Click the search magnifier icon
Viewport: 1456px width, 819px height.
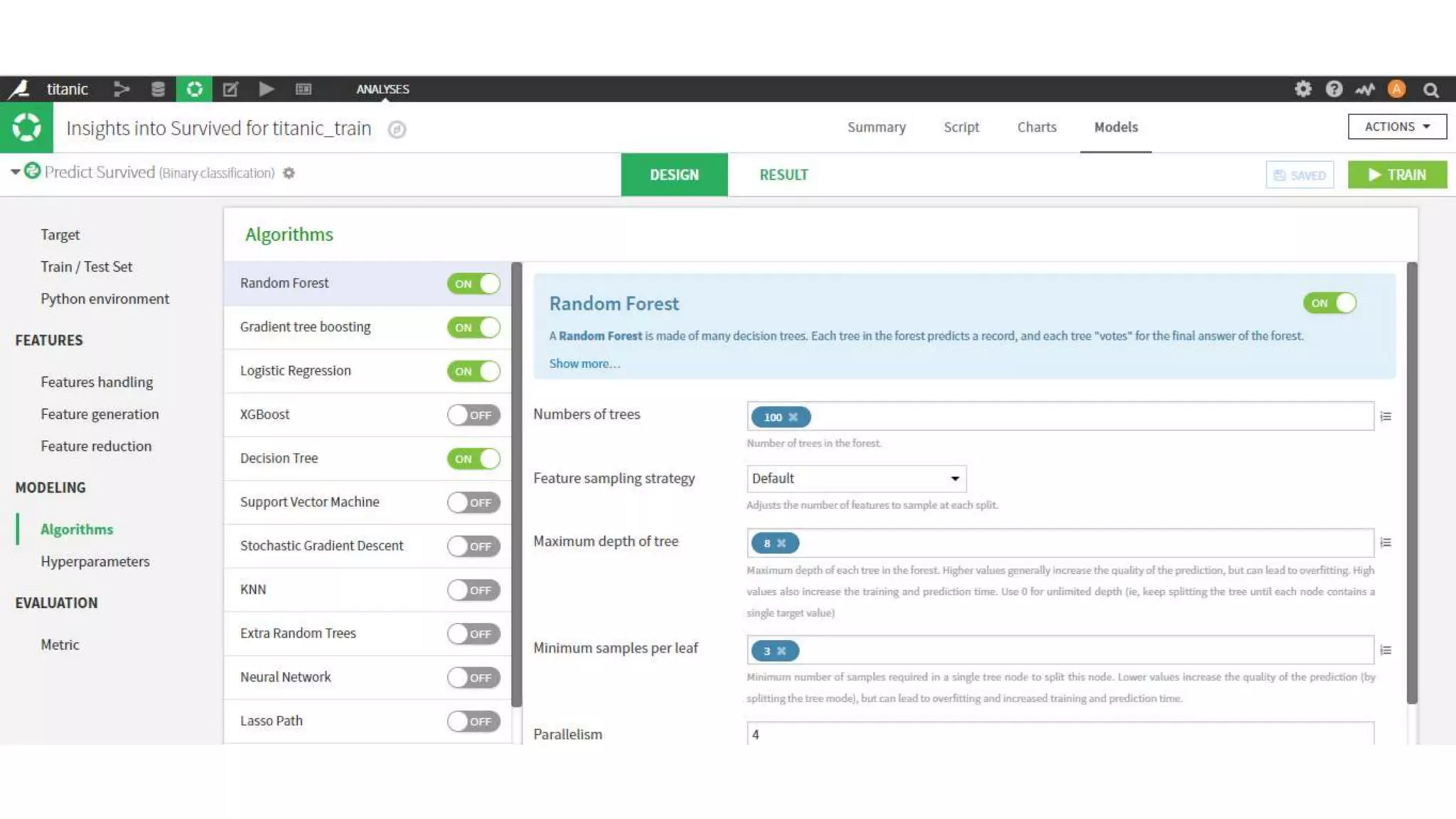pos(1430,90)
